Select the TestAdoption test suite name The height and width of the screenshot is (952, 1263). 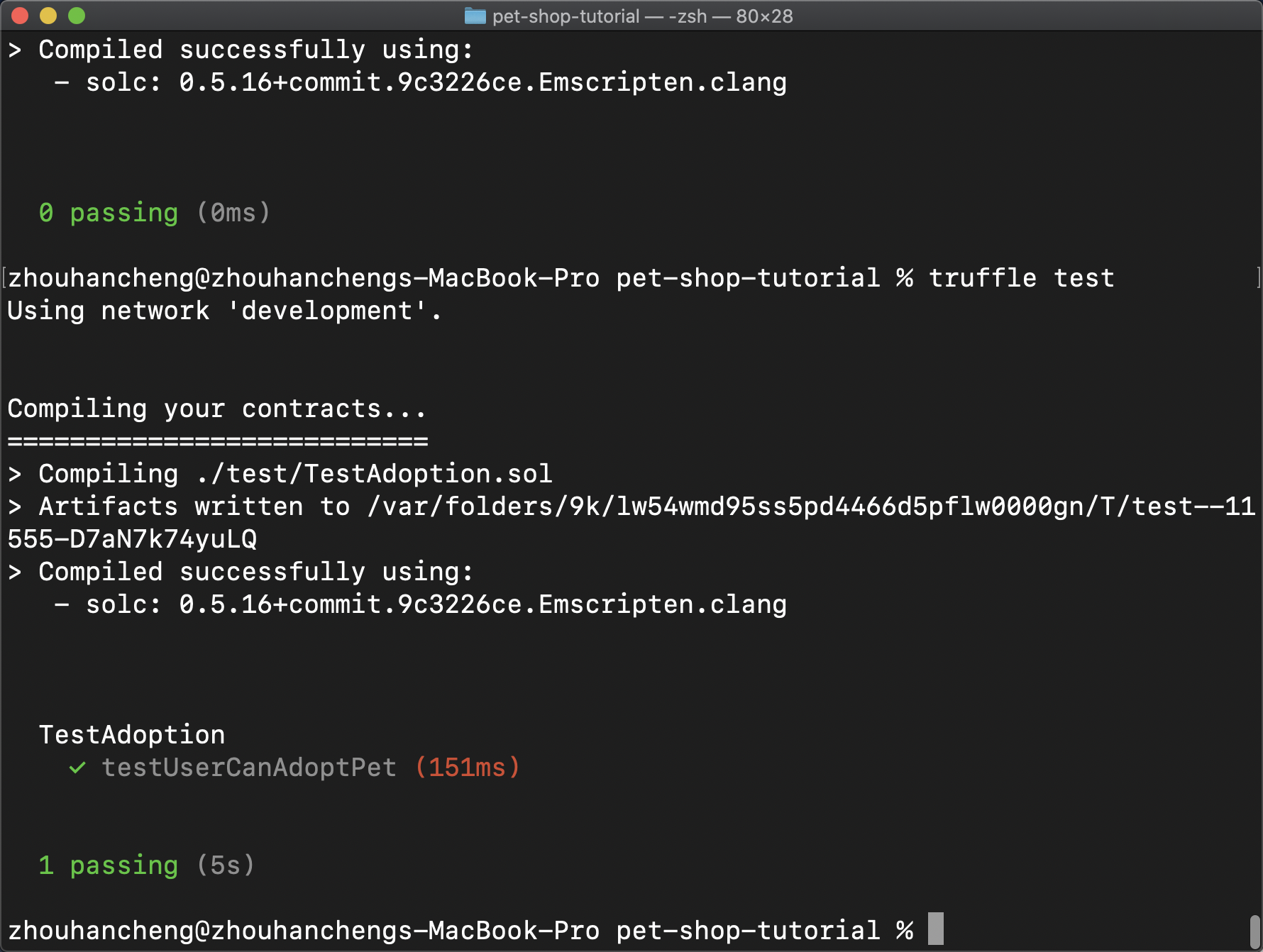tap(133, 734)
